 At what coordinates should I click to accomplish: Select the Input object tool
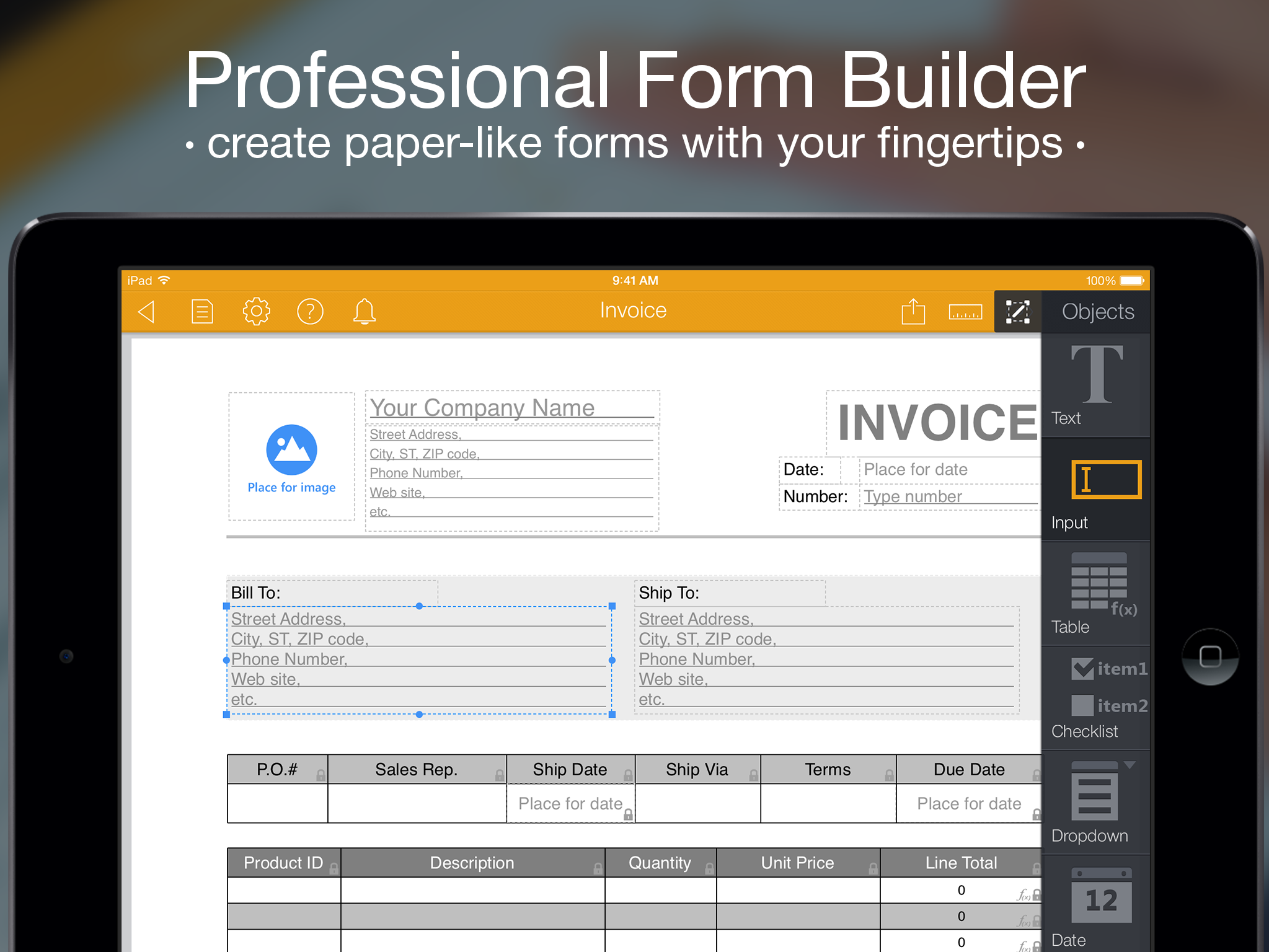1095,490
